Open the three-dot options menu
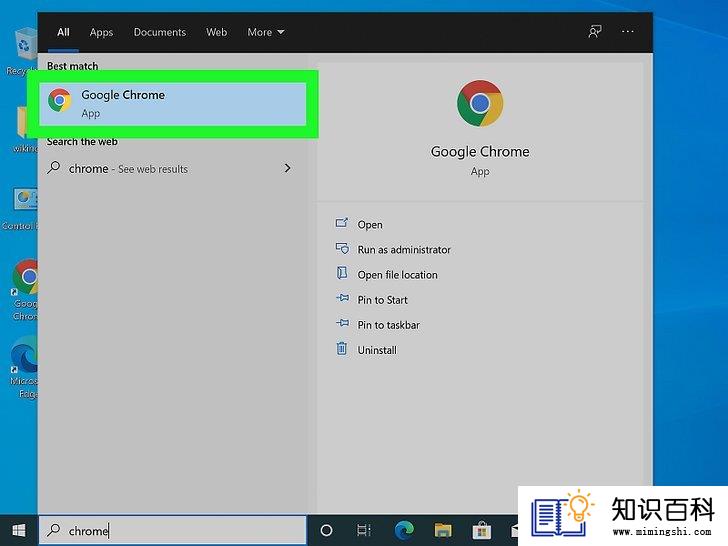728x546 pixels. tap(628, 32)
